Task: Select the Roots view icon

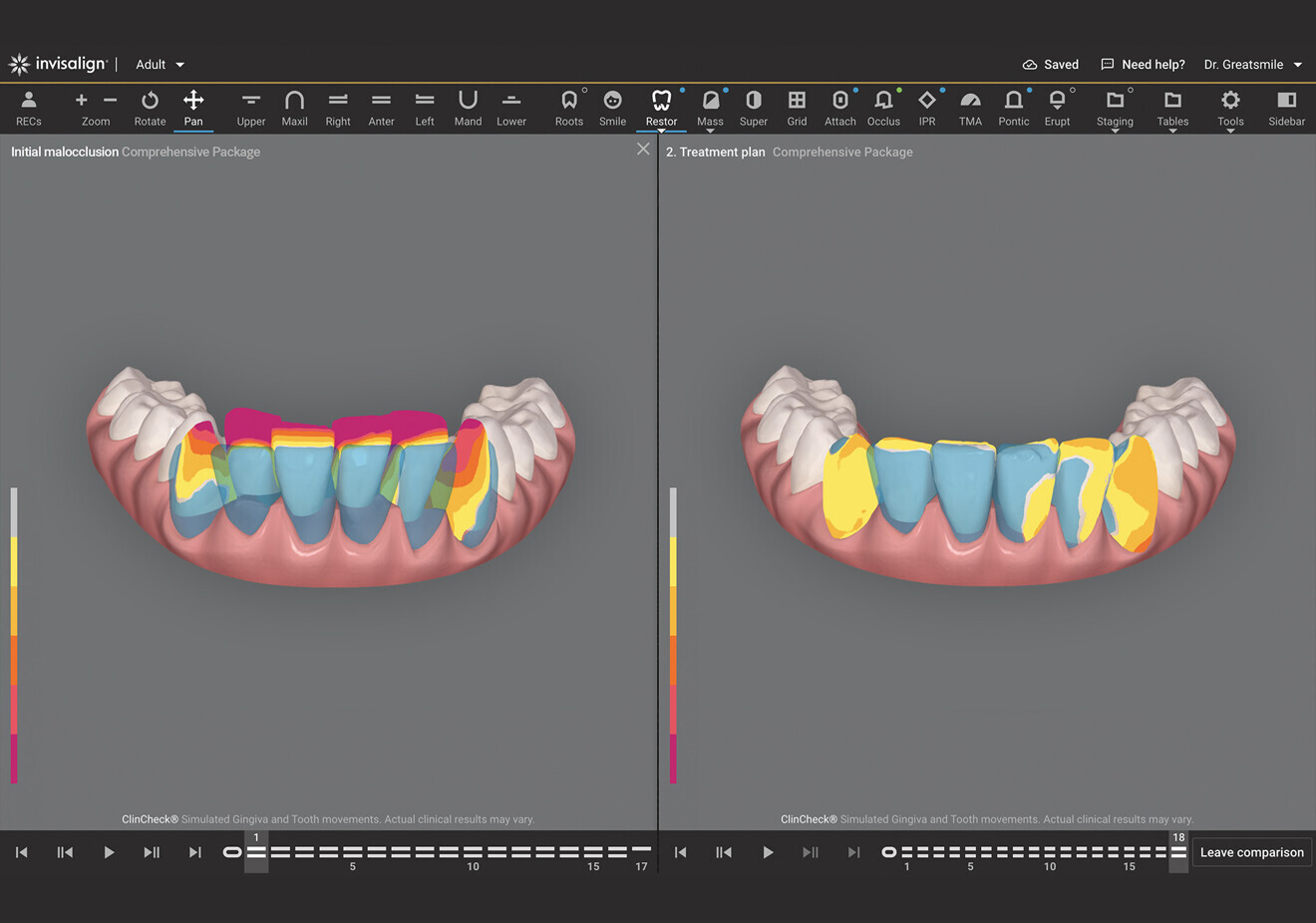Action: click(569, 108)
